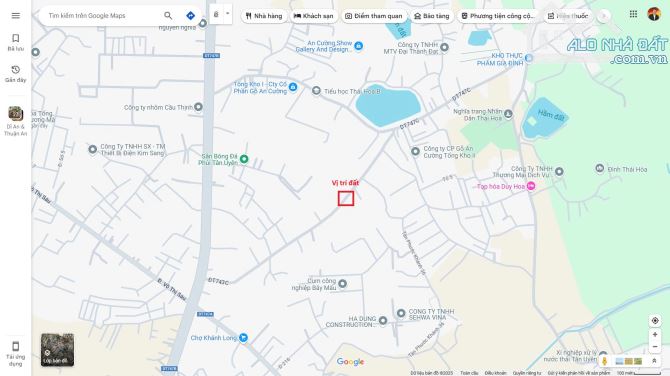
Task: Open Dĩ An & Thuận An recent thumbnail
Action: (x=16, y=121)
